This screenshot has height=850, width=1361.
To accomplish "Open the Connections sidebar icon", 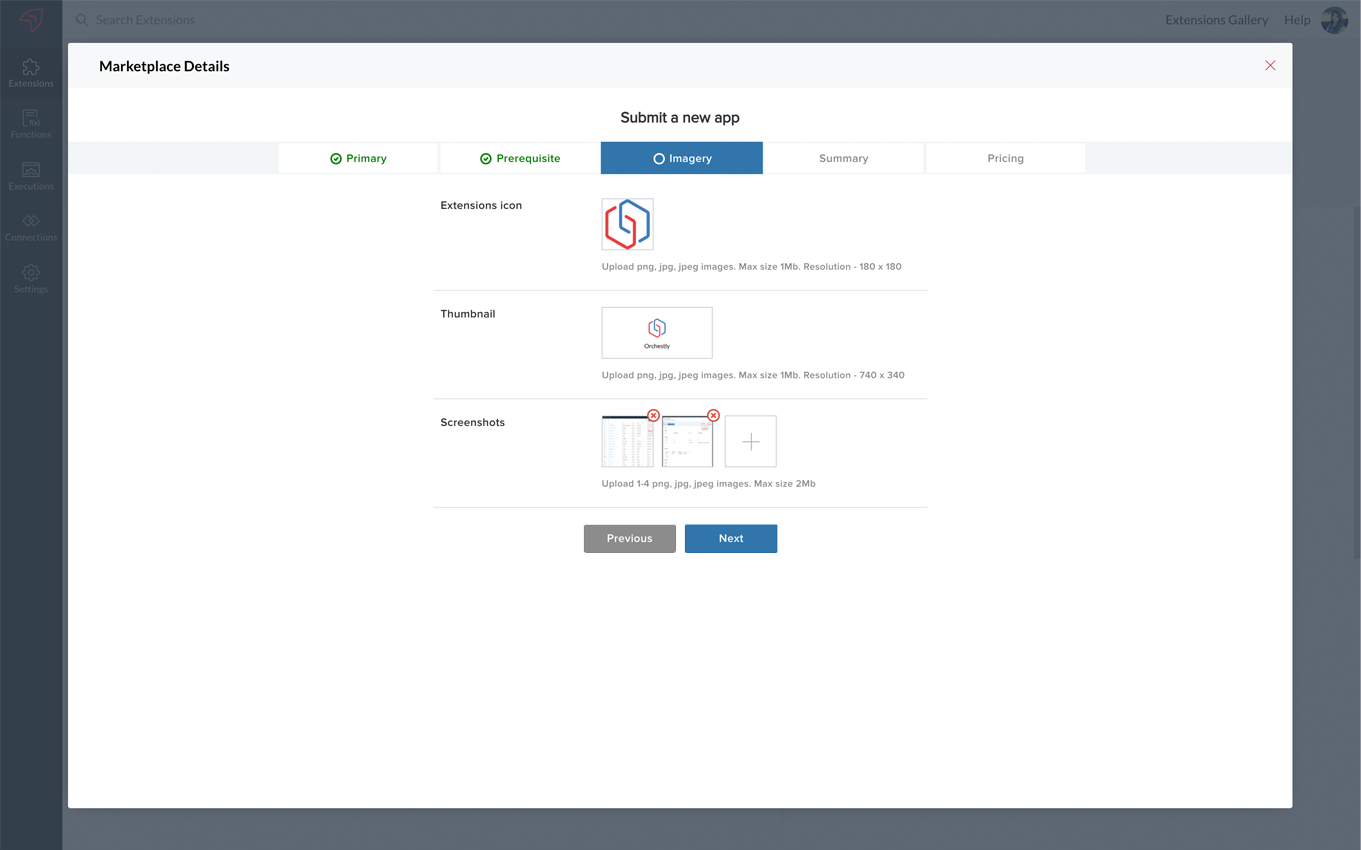I will pos(31,227).
